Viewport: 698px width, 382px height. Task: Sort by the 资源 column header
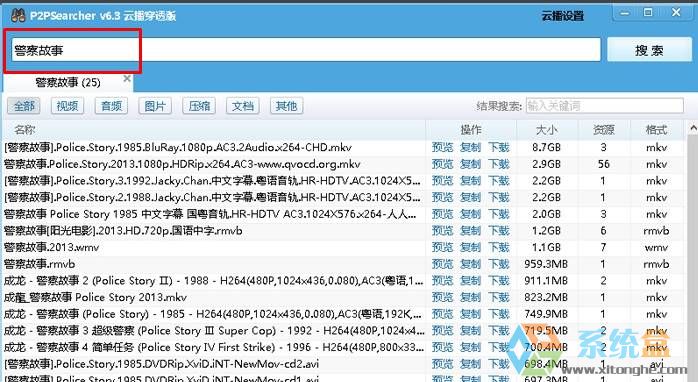click(x=604, y=130)
